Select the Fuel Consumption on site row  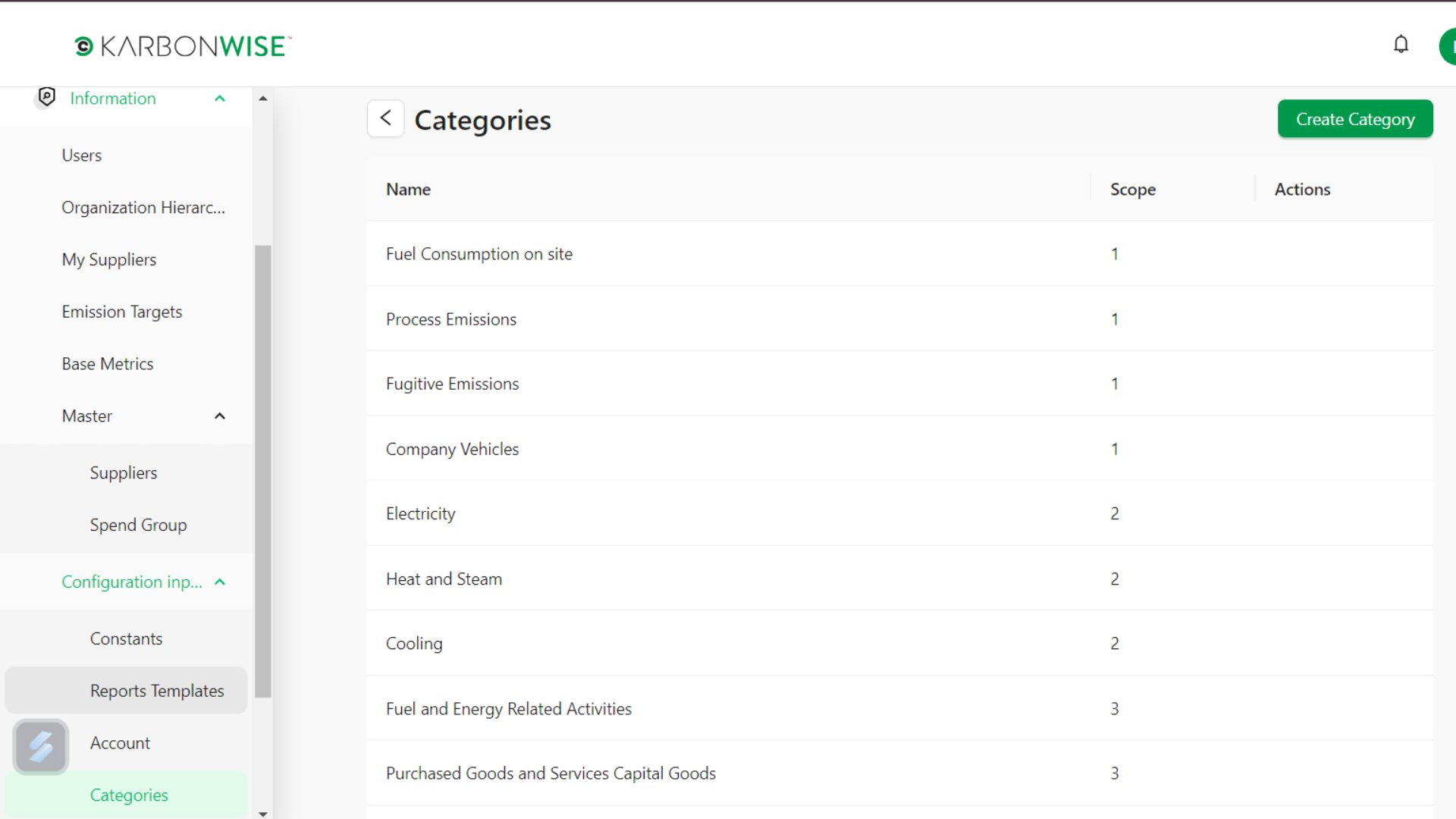(479, 254)
